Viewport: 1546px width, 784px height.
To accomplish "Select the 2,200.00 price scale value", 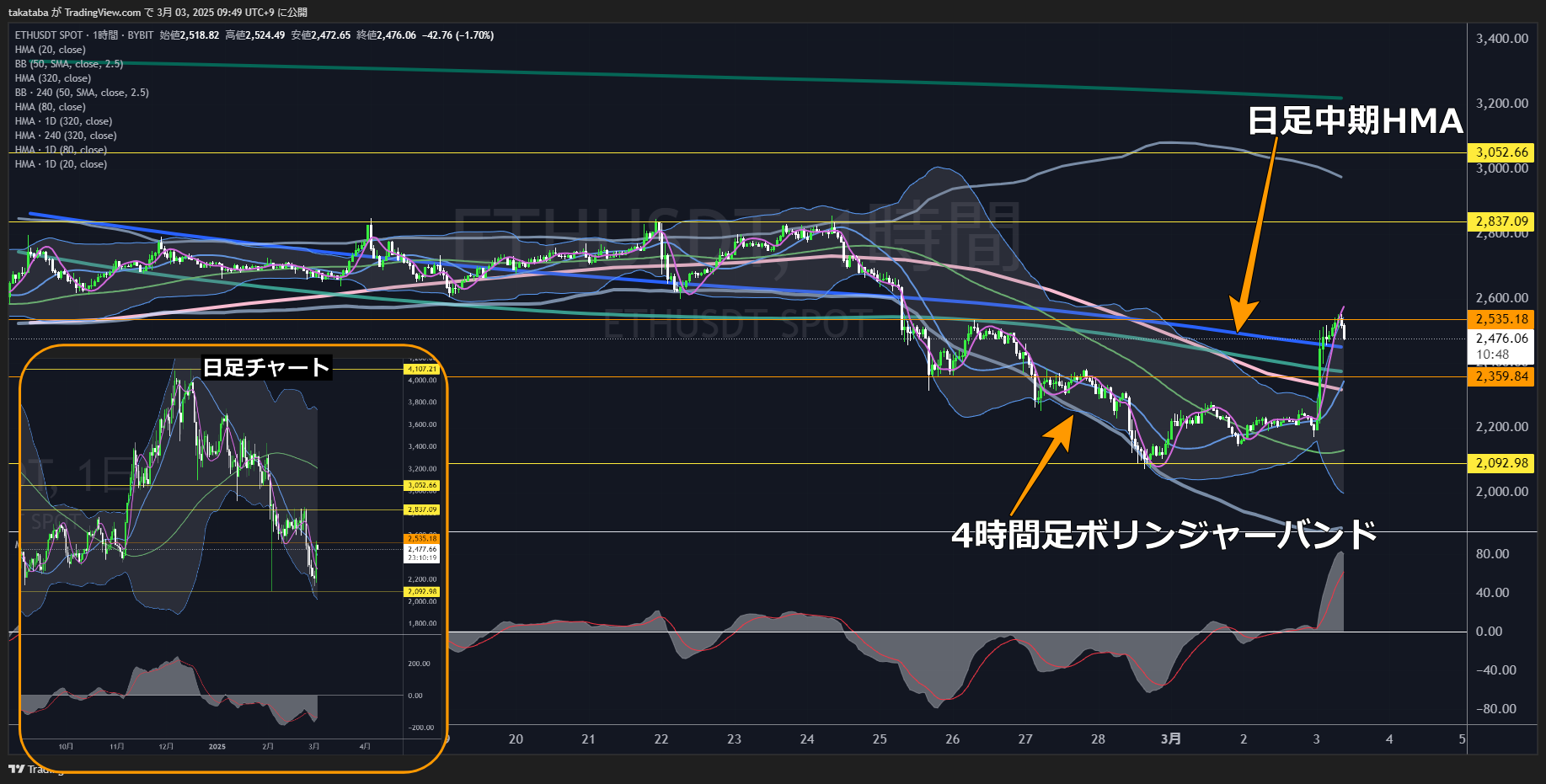I will (x=1501, y=427).
